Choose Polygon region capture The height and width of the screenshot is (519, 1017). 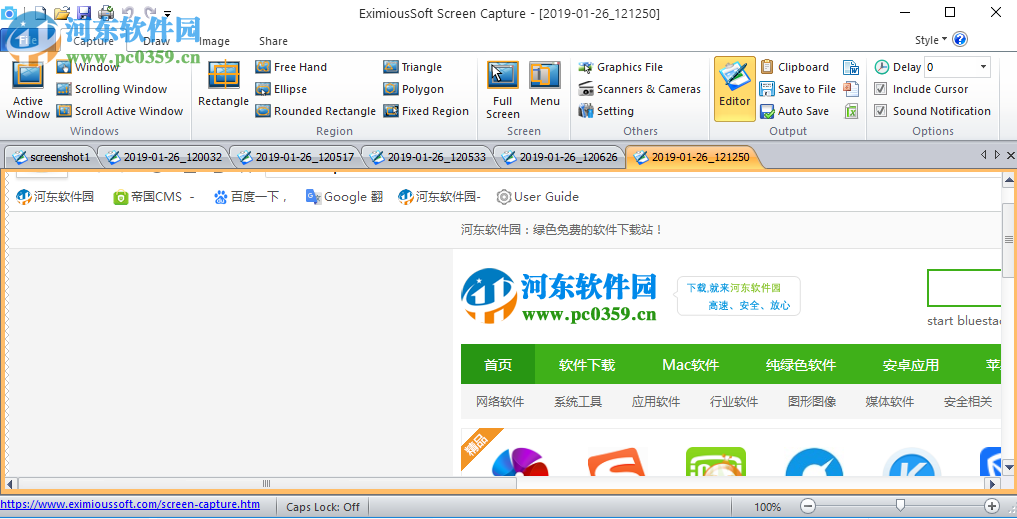(413, 89)
